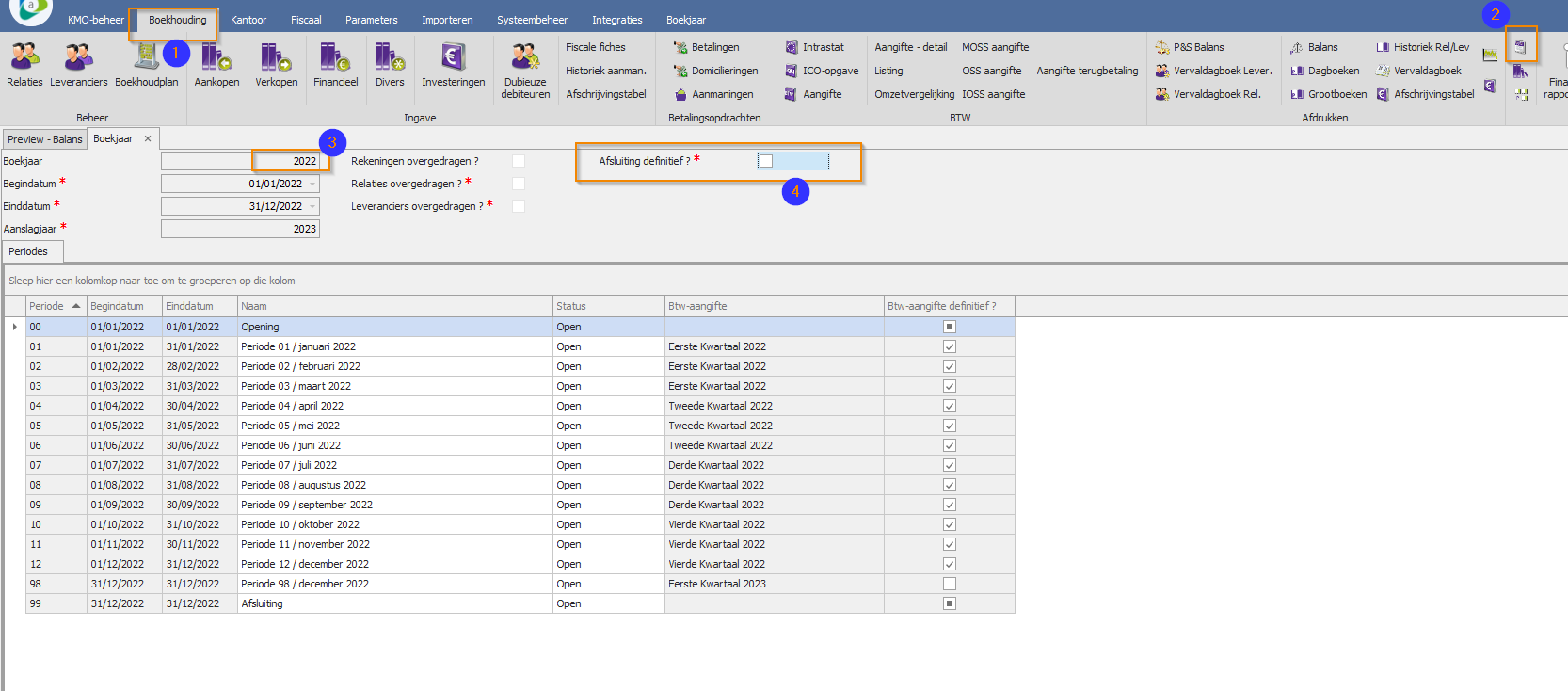Open the Begindatum date dropdown
Screen dimensions: 1568x691
click(x=312, y=184)
